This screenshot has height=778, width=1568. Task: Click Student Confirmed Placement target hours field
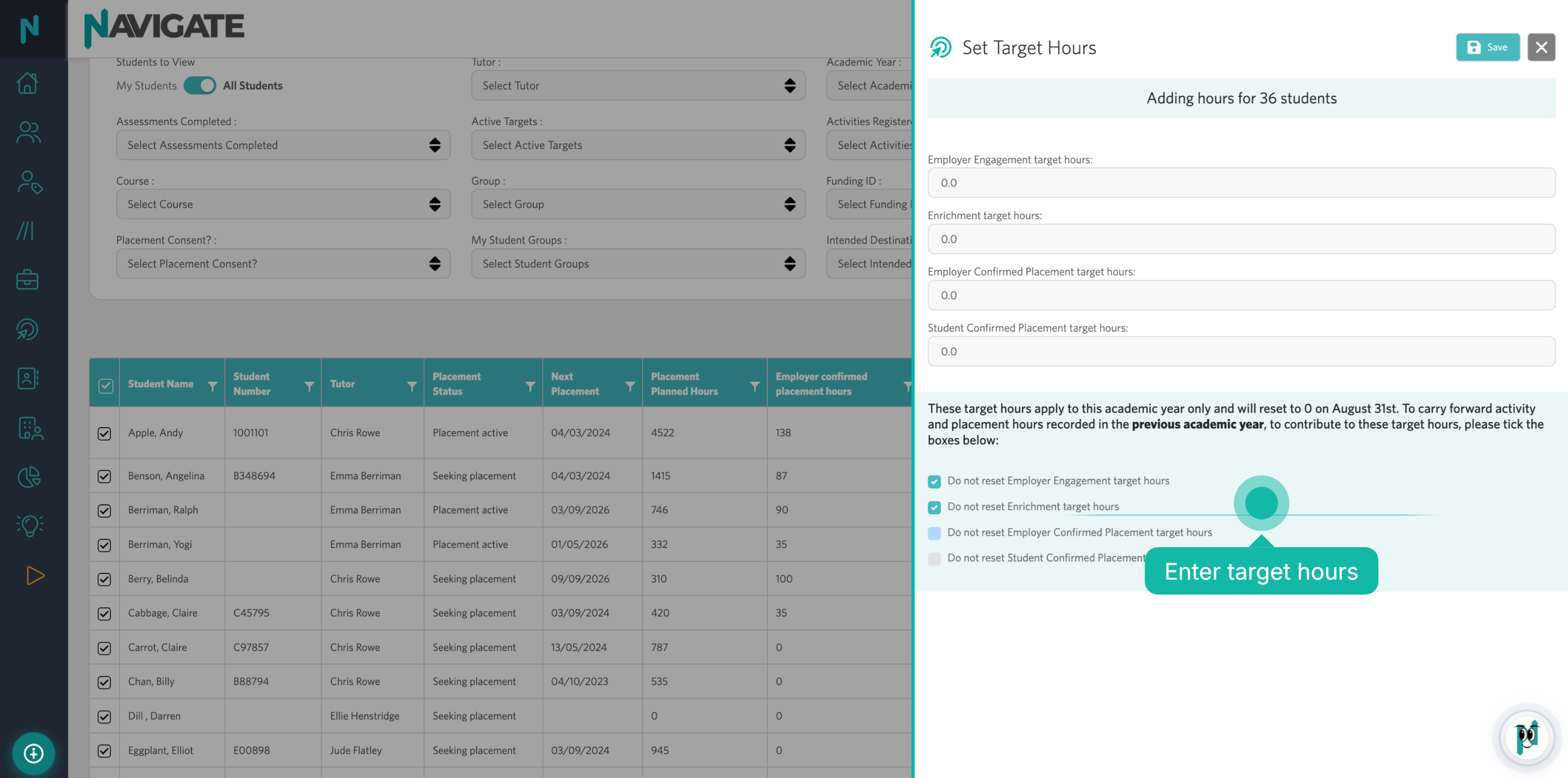click(x=1241, y=351)
